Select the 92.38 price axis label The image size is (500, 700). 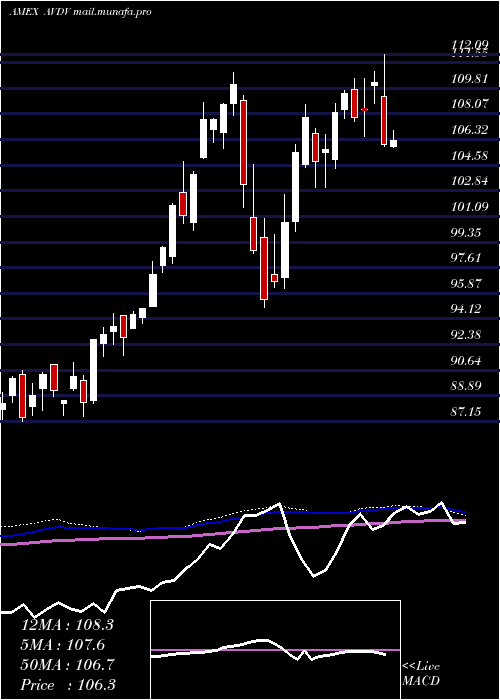[466, 335]
